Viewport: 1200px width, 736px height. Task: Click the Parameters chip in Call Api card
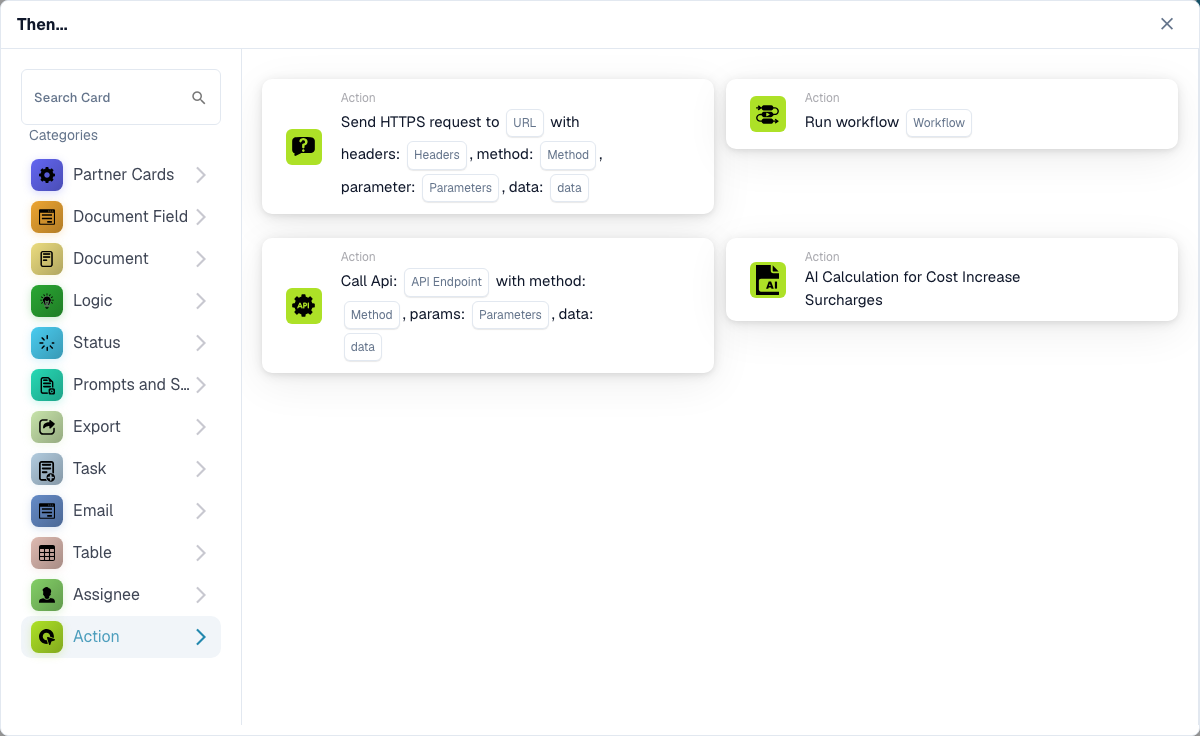[510, 315]
